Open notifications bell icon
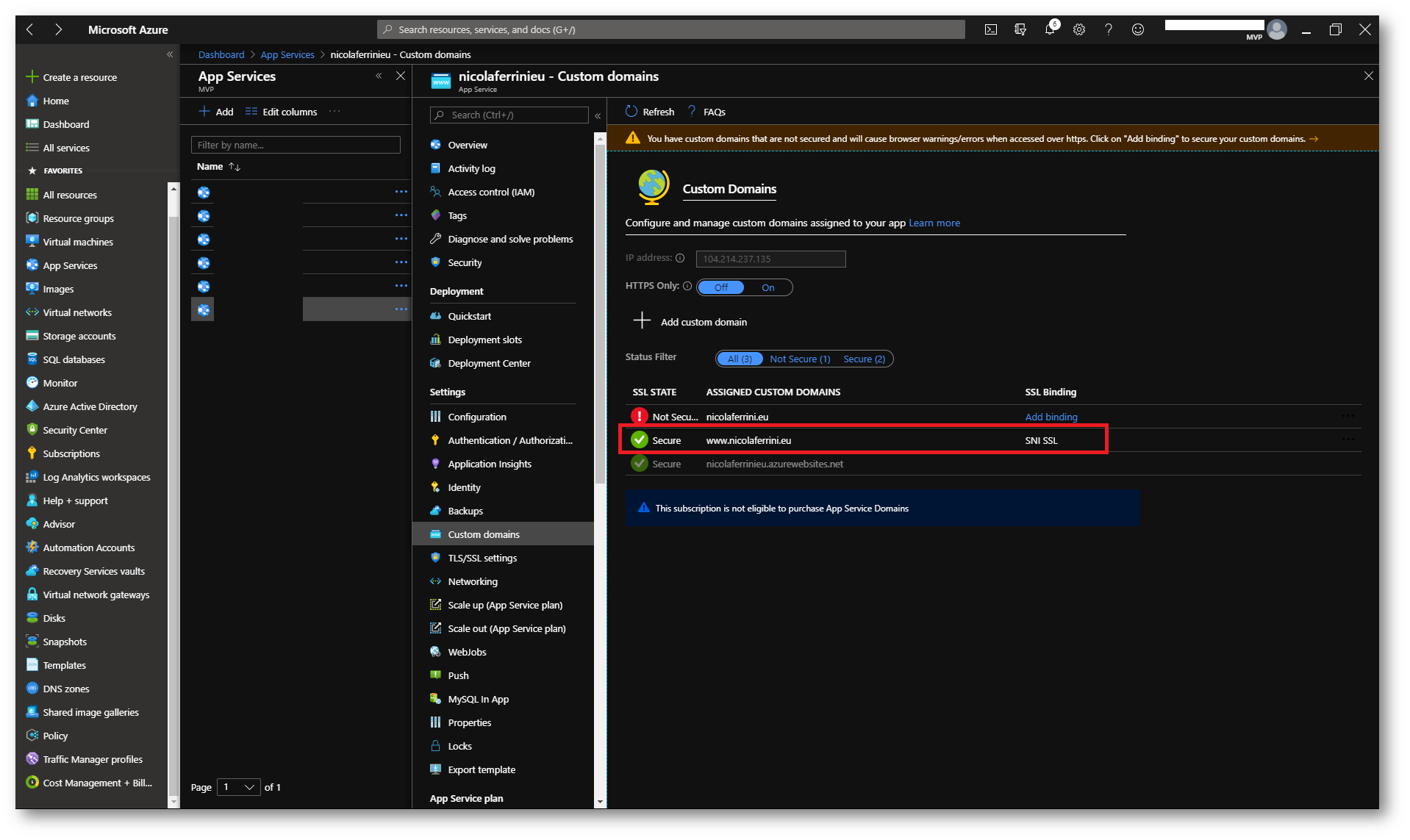 click(1050, 29)
